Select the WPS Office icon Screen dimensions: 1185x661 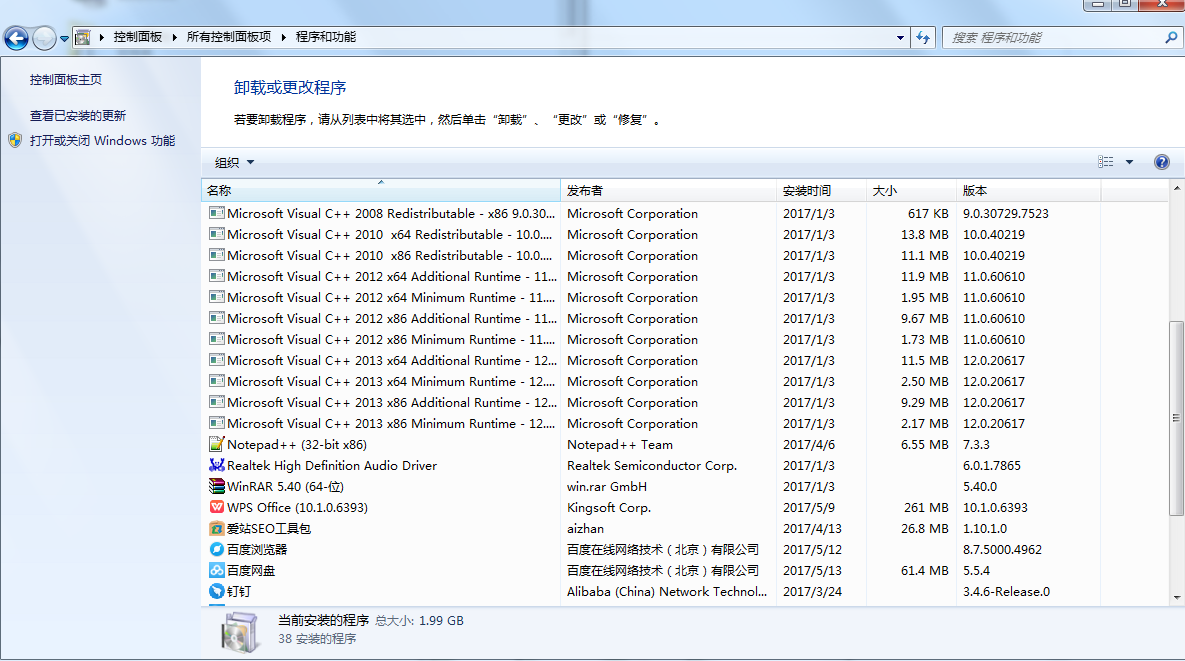coord(217,508)
